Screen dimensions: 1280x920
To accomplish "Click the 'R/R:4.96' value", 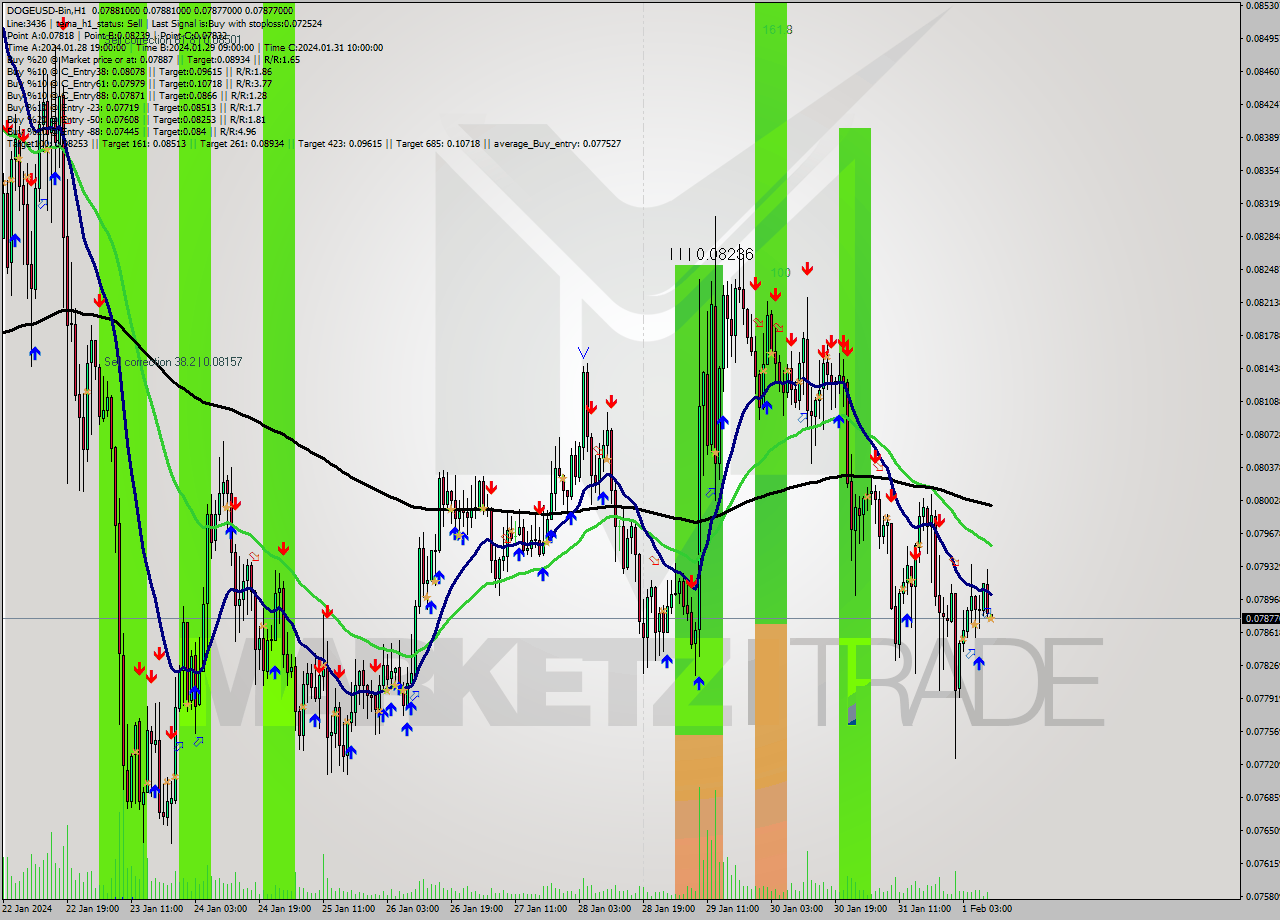I will click(238, 131).
